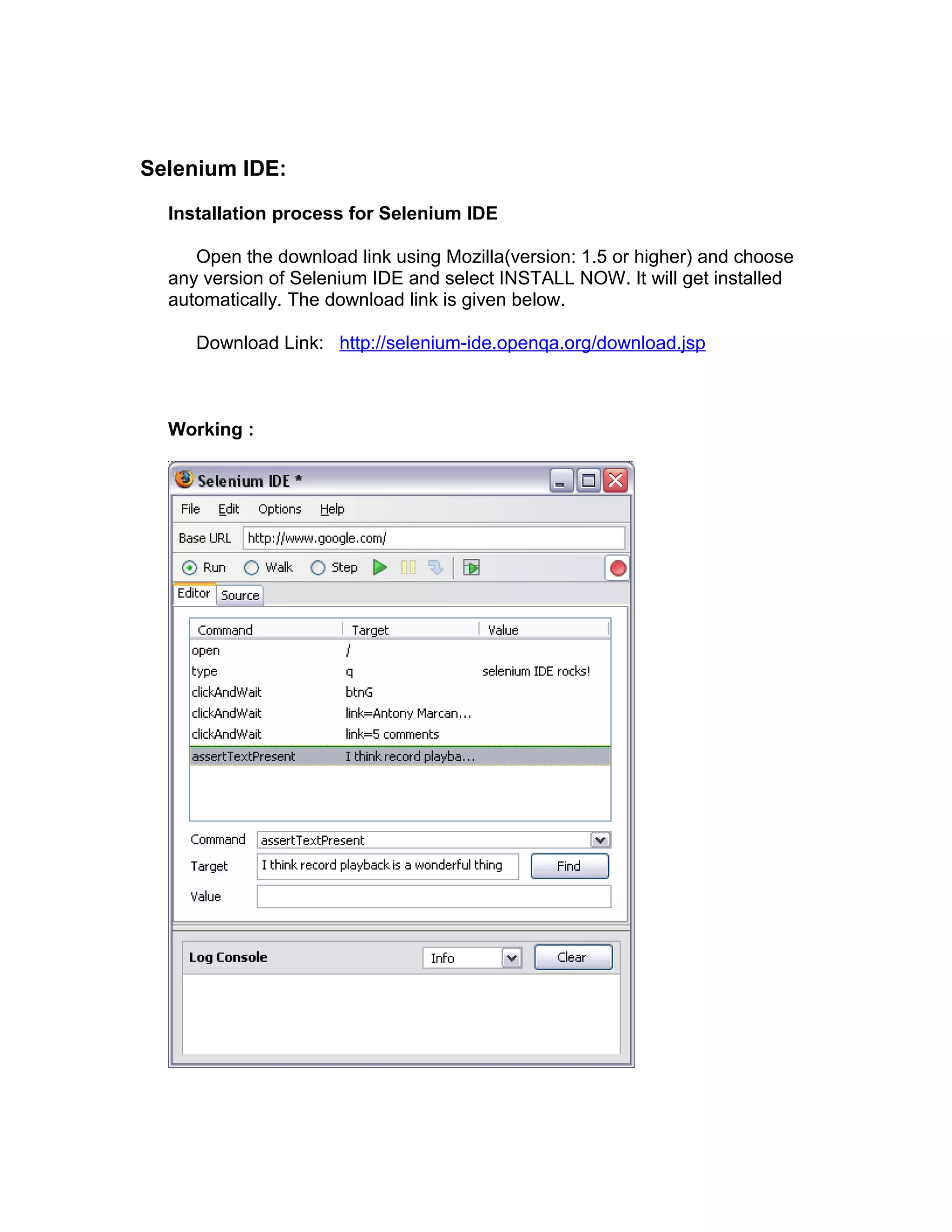Select the Run radio button
The width and height of the screenshot is (952, 1232).
(x=190, y=568)
